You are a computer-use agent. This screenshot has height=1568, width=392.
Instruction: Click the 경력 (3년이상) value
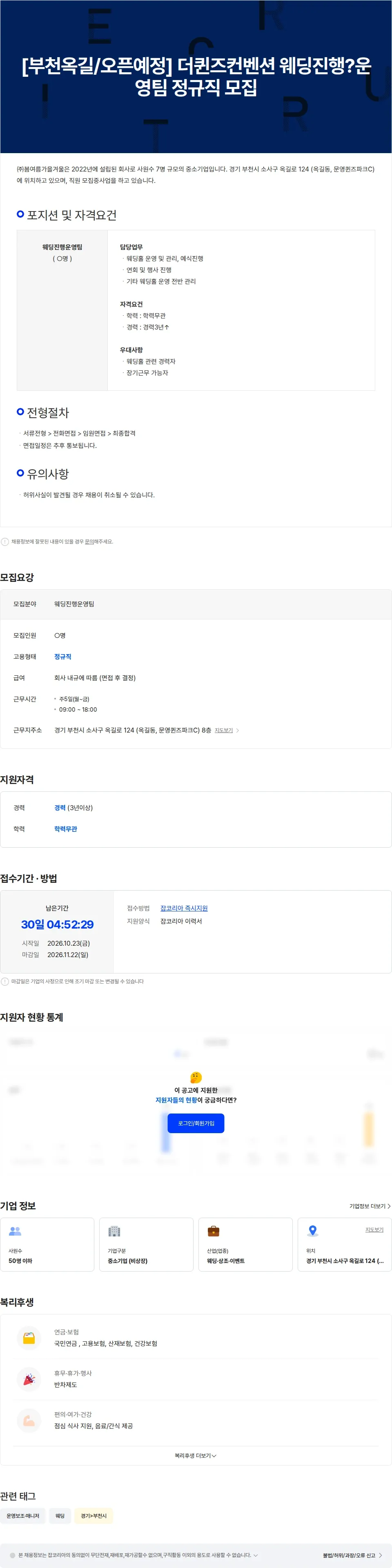[73, 808]
